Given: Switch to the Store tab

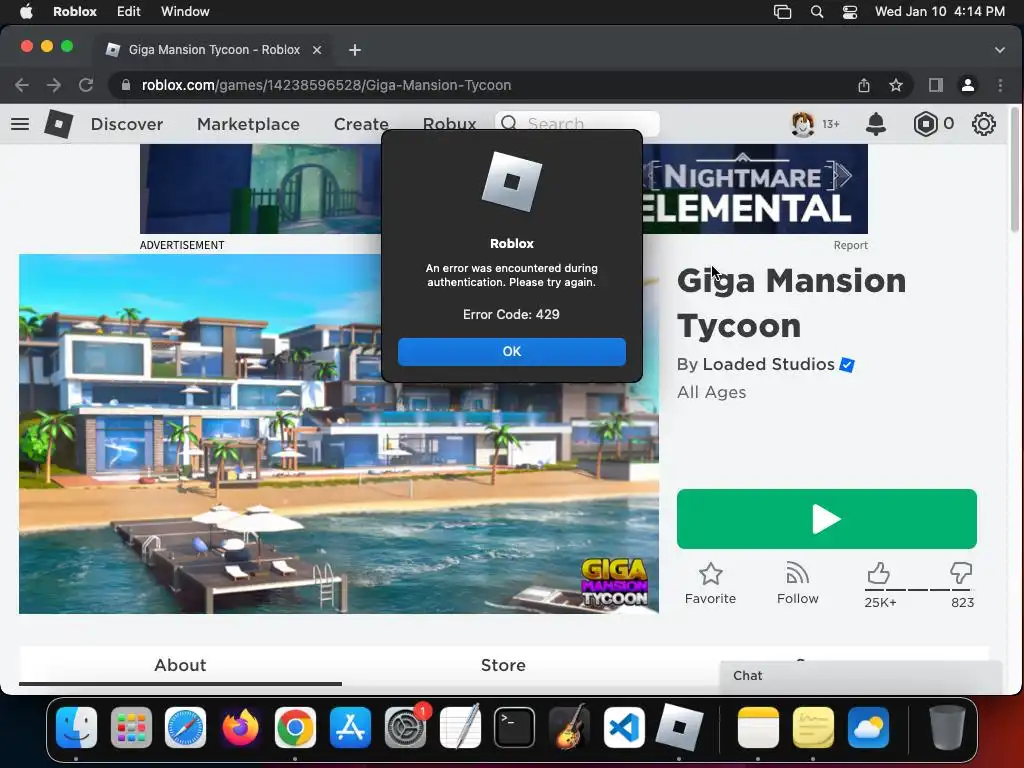Looking at the screenshot, I should pyautogui.click(x=503, y=665).
